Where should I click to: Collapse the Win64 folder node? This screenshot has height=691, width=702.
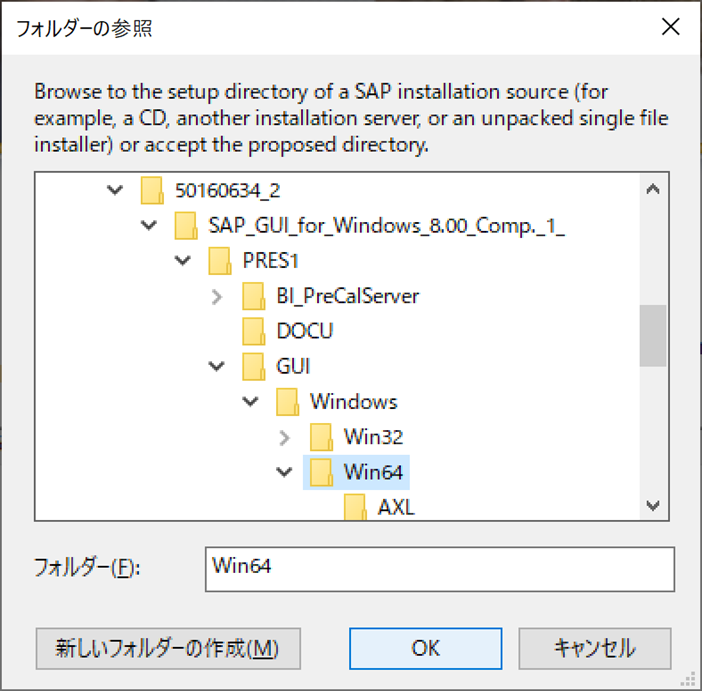point(284,472)
